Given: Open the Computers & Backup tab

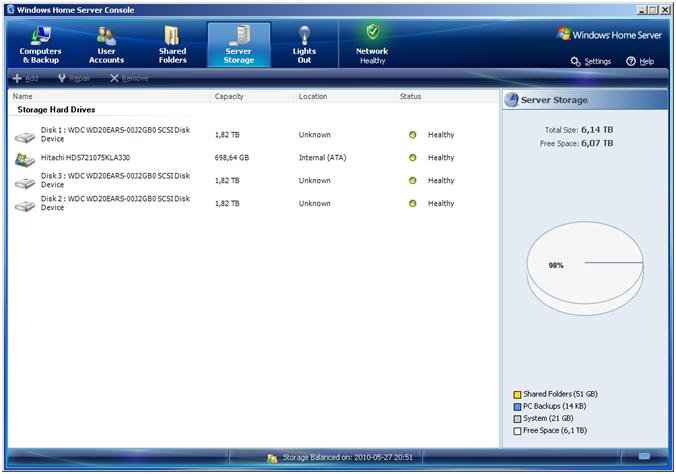Looking at the screenshot, I should pyautogui.click(x=41, y=45).
